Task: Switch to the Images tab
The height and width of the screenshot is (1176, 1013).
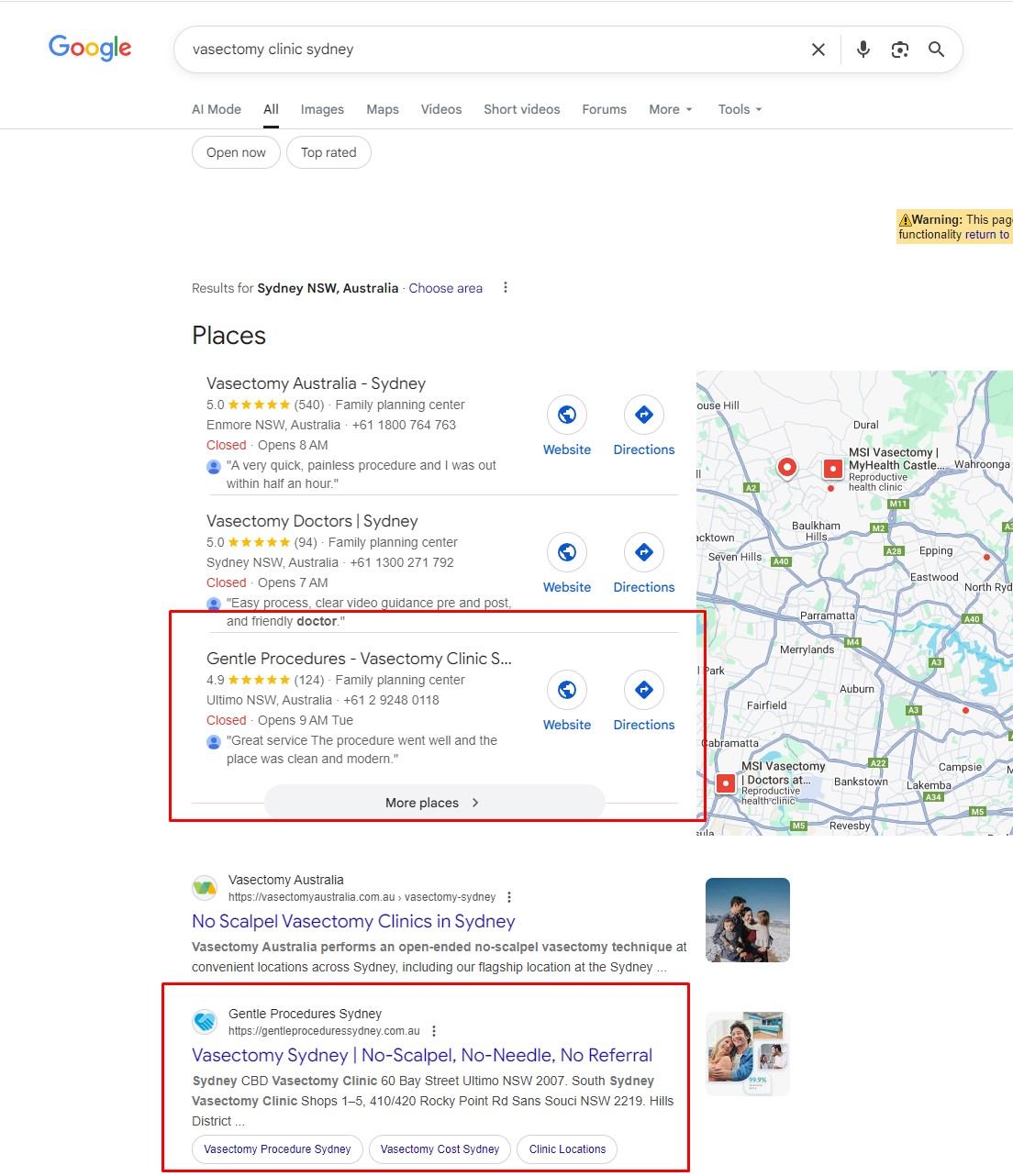Action: pyautogui.click(x=322, y=109)
